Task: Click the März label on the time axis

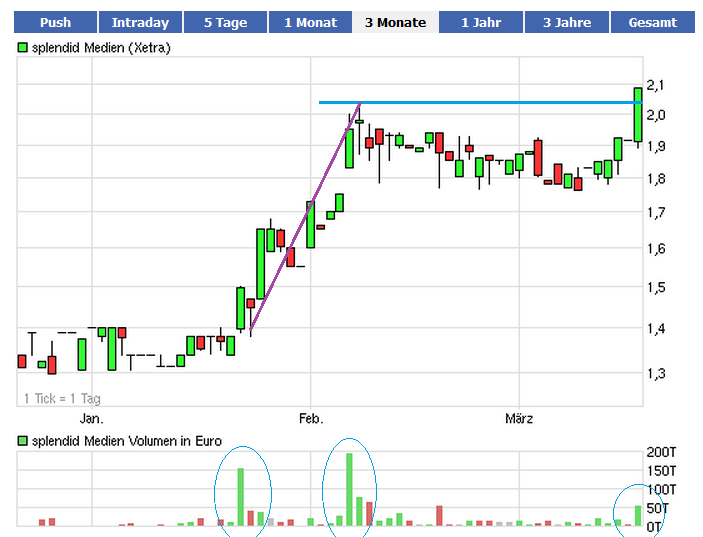Action: 519,419
